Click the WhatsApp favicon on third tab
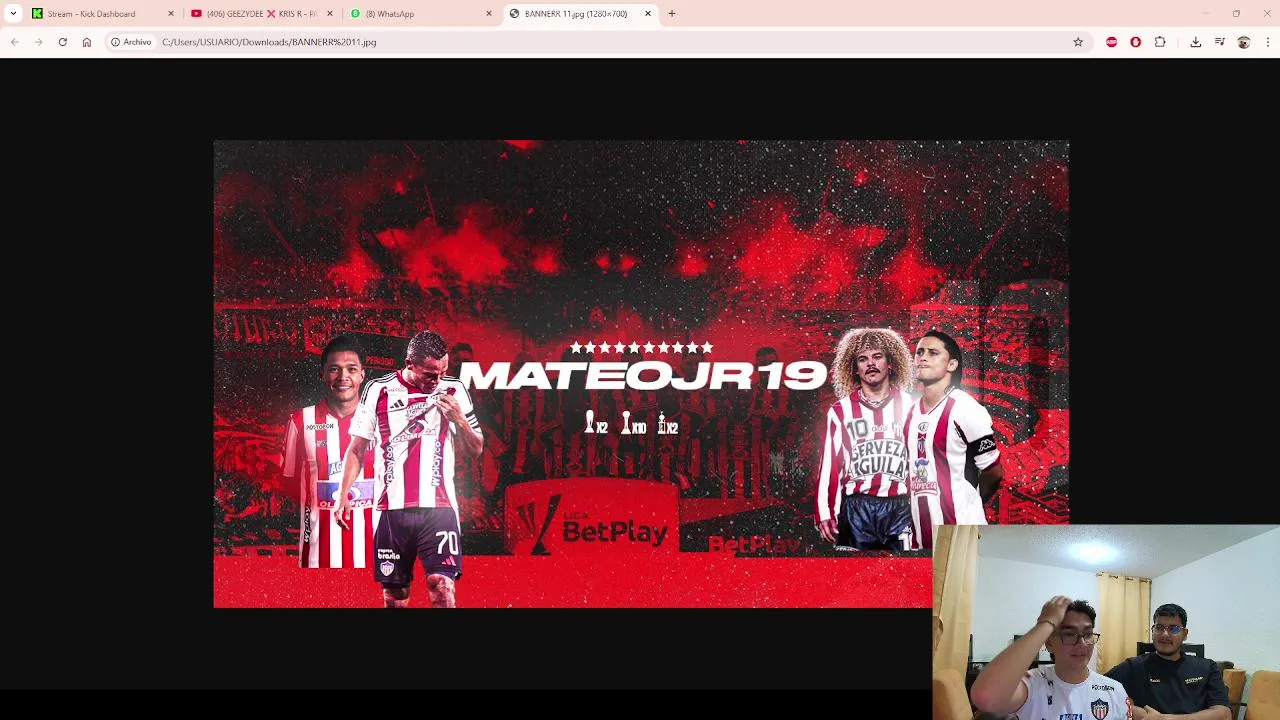The width and height of the screenshot is (1280, 720). (x=355, y=14)
